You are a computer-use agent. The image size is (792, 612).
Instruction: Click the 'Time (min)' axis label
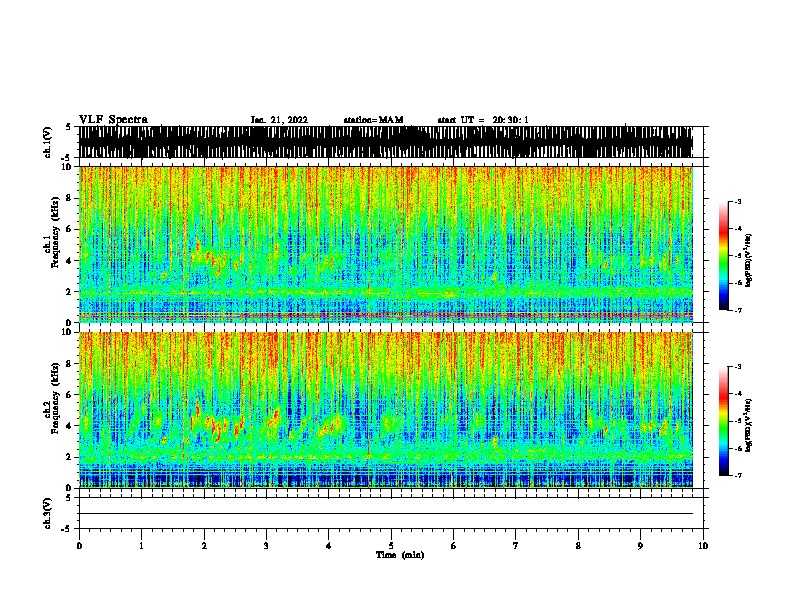click(x=400, y=555)
